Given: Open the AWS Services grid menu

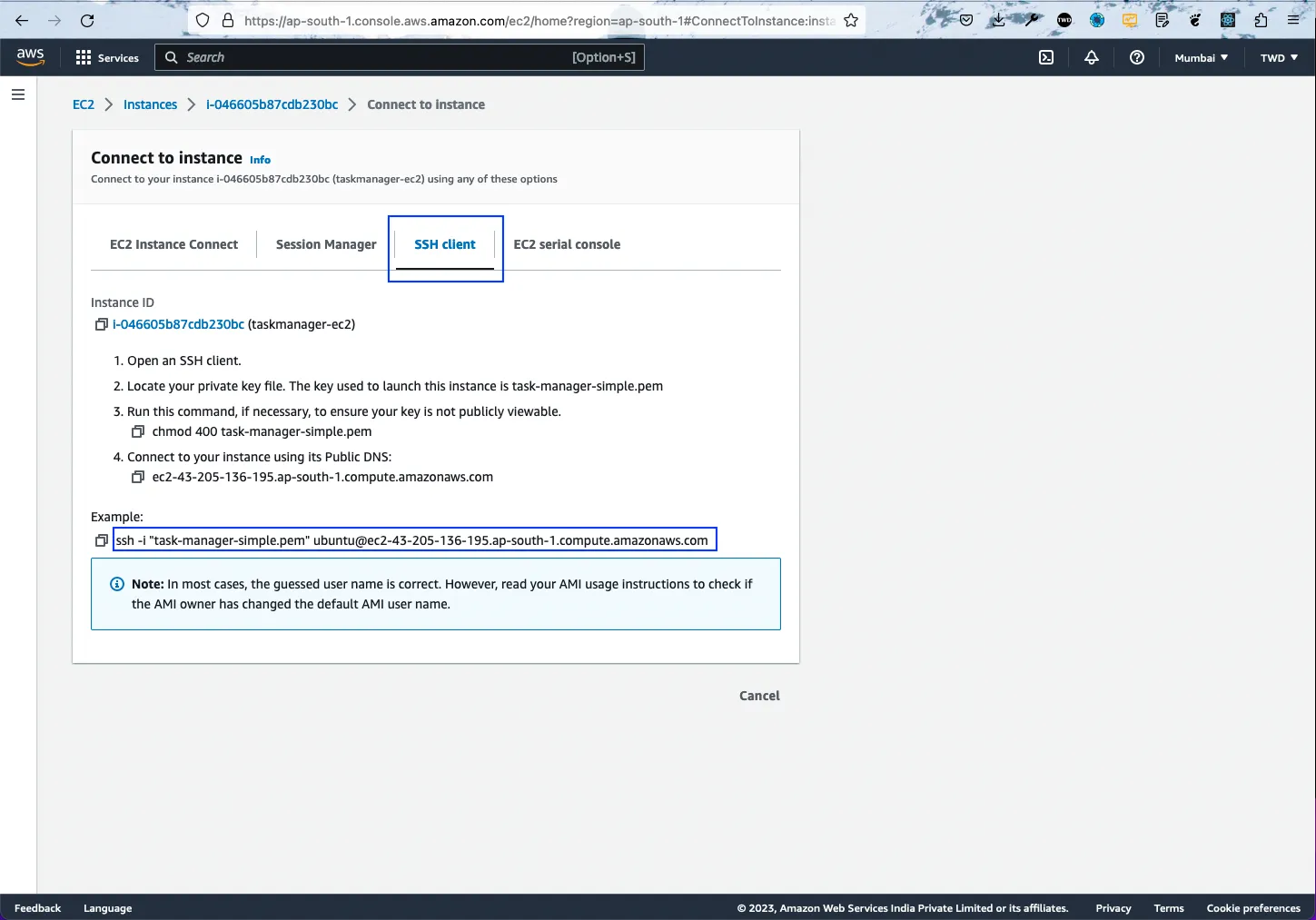Looking at the screenshot, I should (x=107, y=57).
